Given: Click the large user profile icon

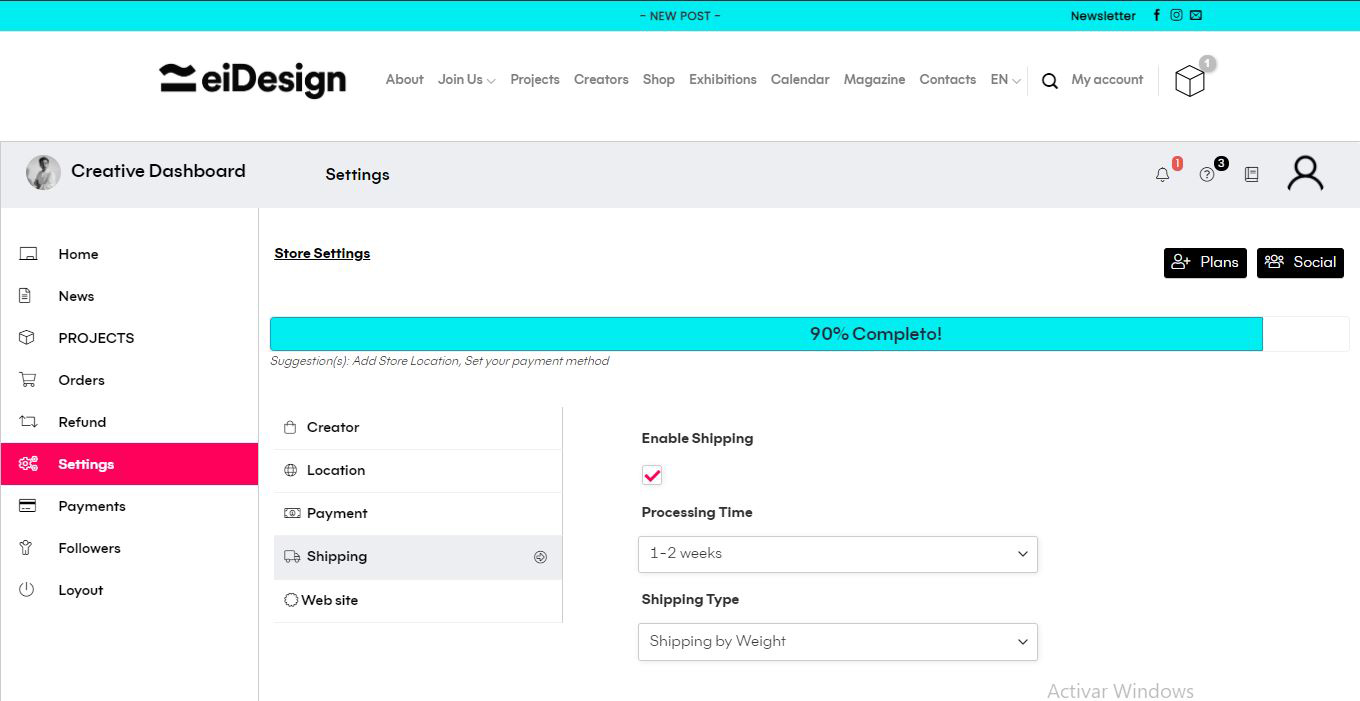Looking at the screenshot, I should pos(1305,174).
